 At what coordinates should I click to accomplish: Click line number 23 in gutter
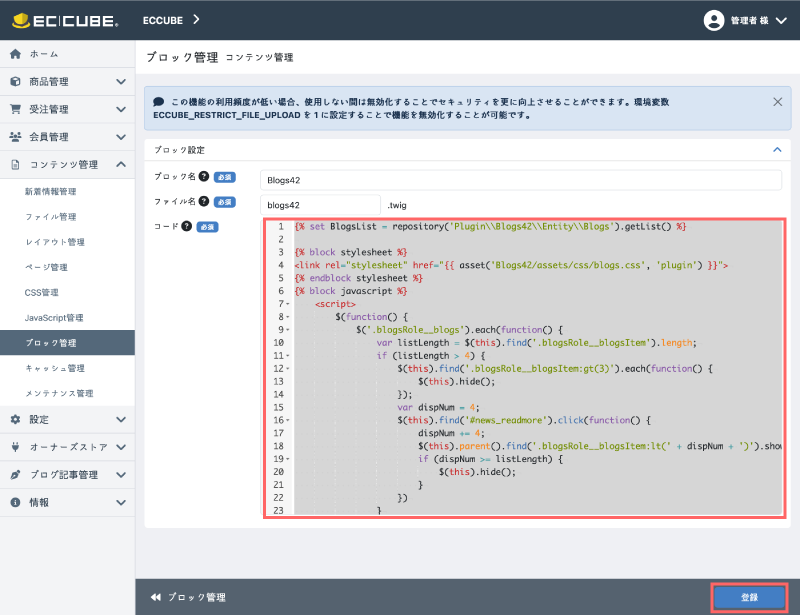pyautogui.click(x=279, y=510)
